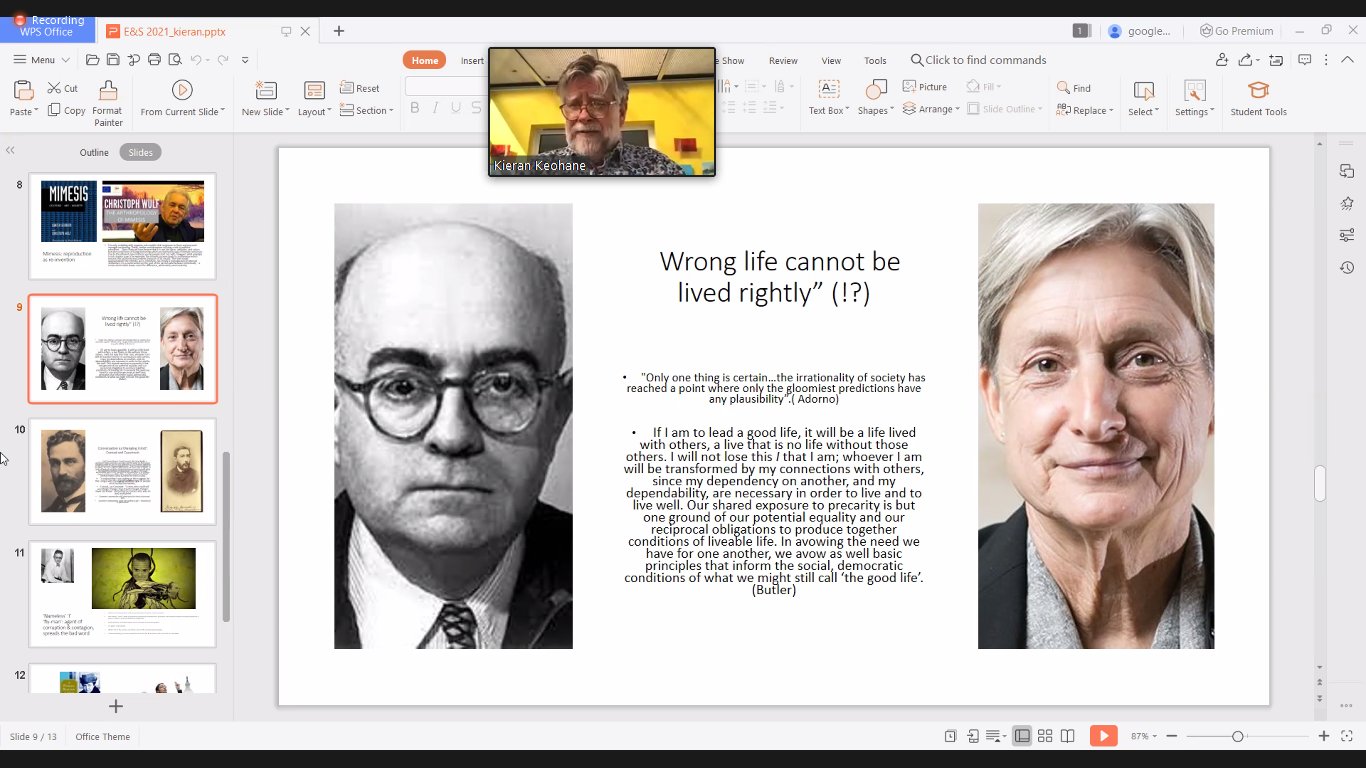Switch to Slide Sorter view in status bar

pyautogui.click(x=1045, y=736)
